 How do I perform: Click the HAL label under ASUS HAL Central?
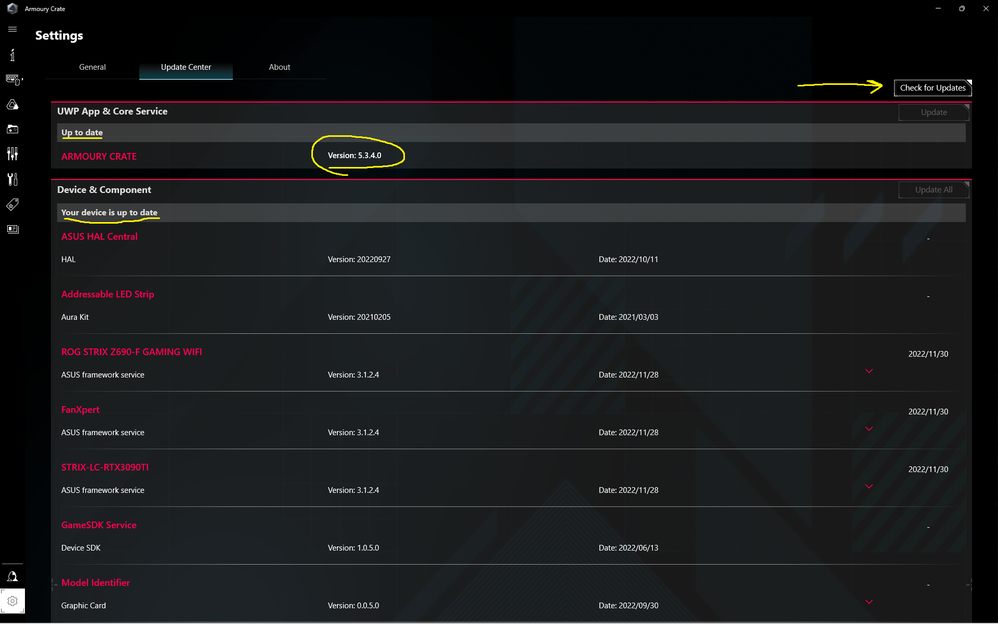68,259
